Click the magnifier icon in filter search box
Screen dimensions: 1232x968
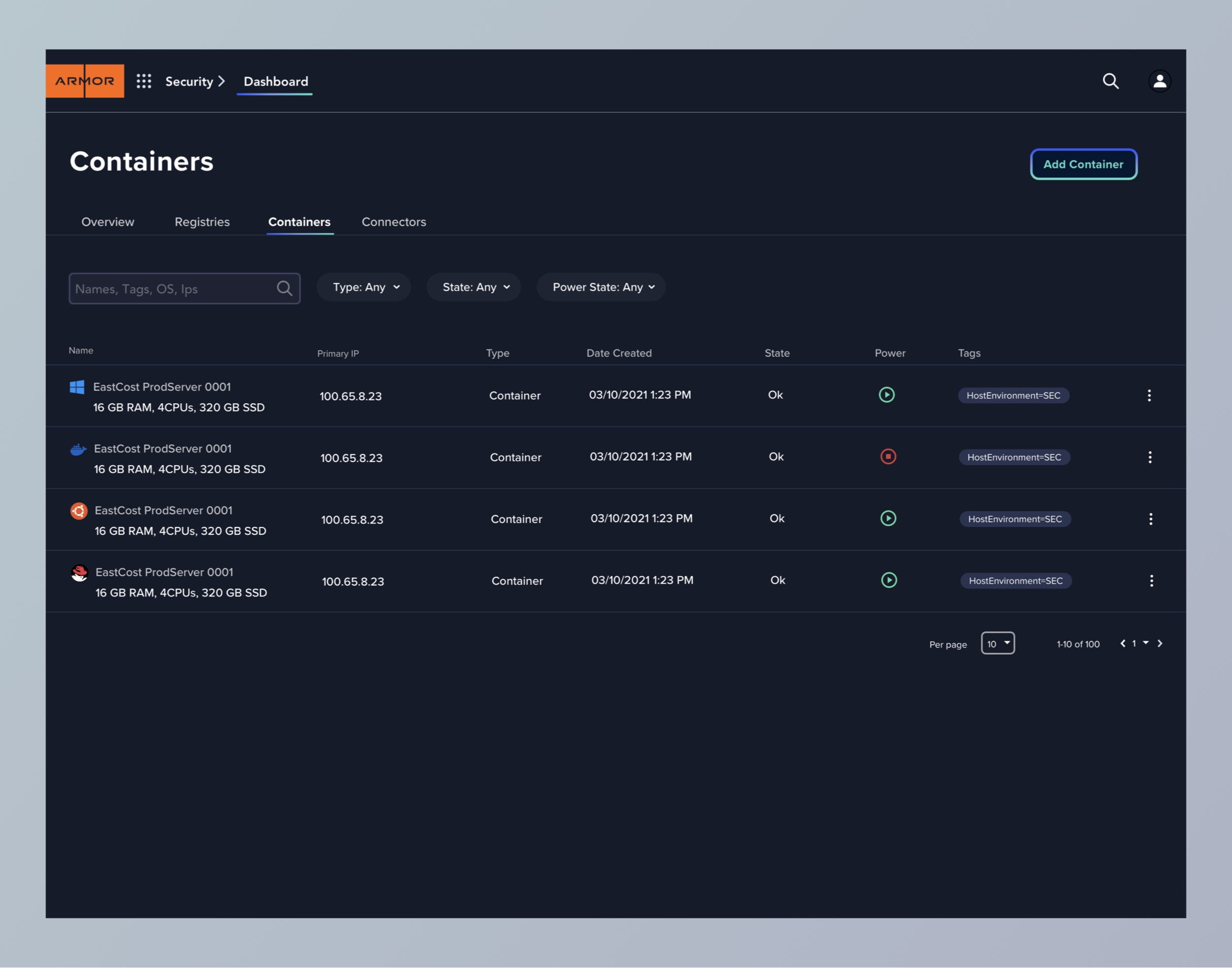(x=284, y=288)
